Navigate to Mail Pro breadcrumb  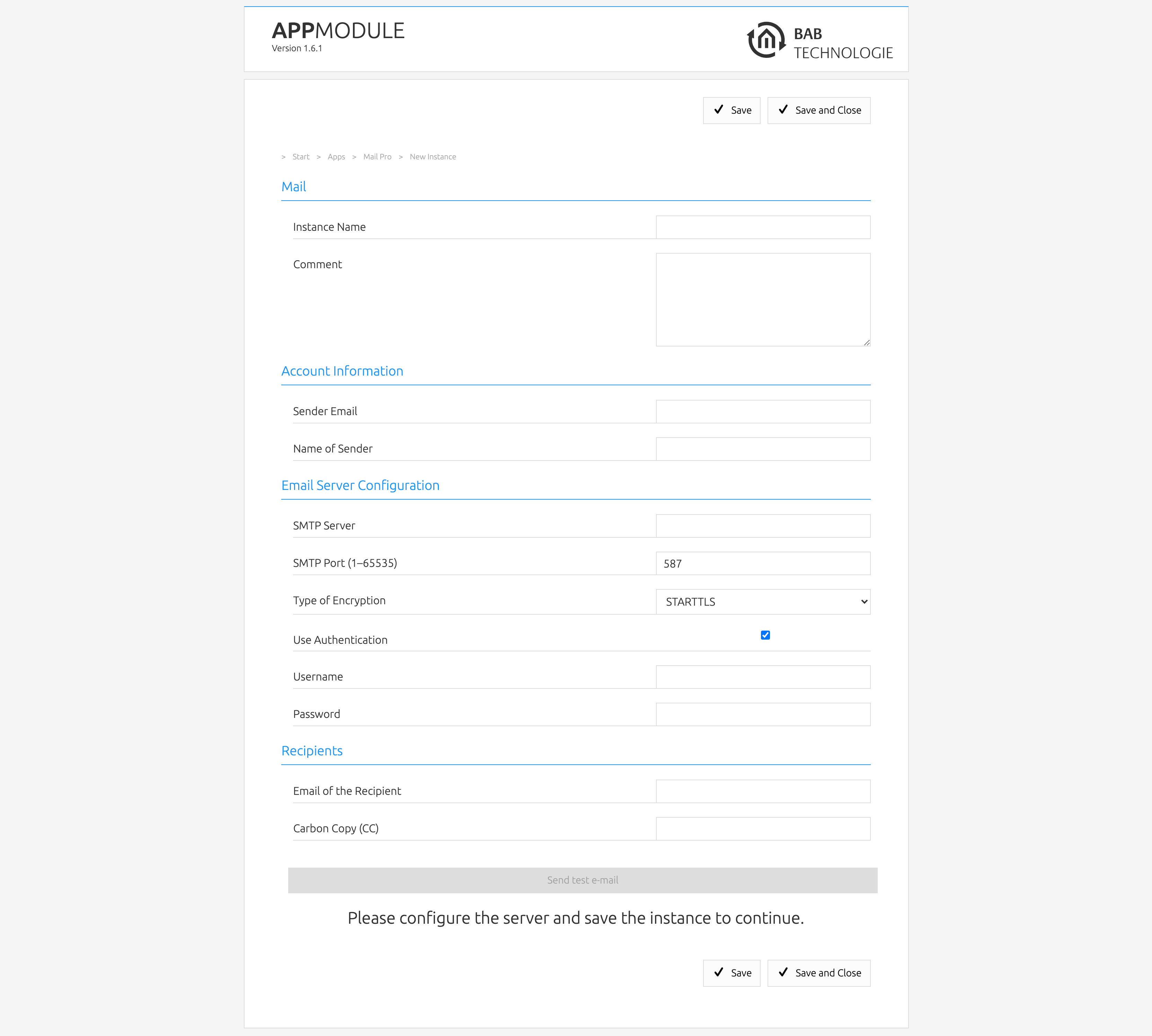pyautogui.click(x=377, y=157)
